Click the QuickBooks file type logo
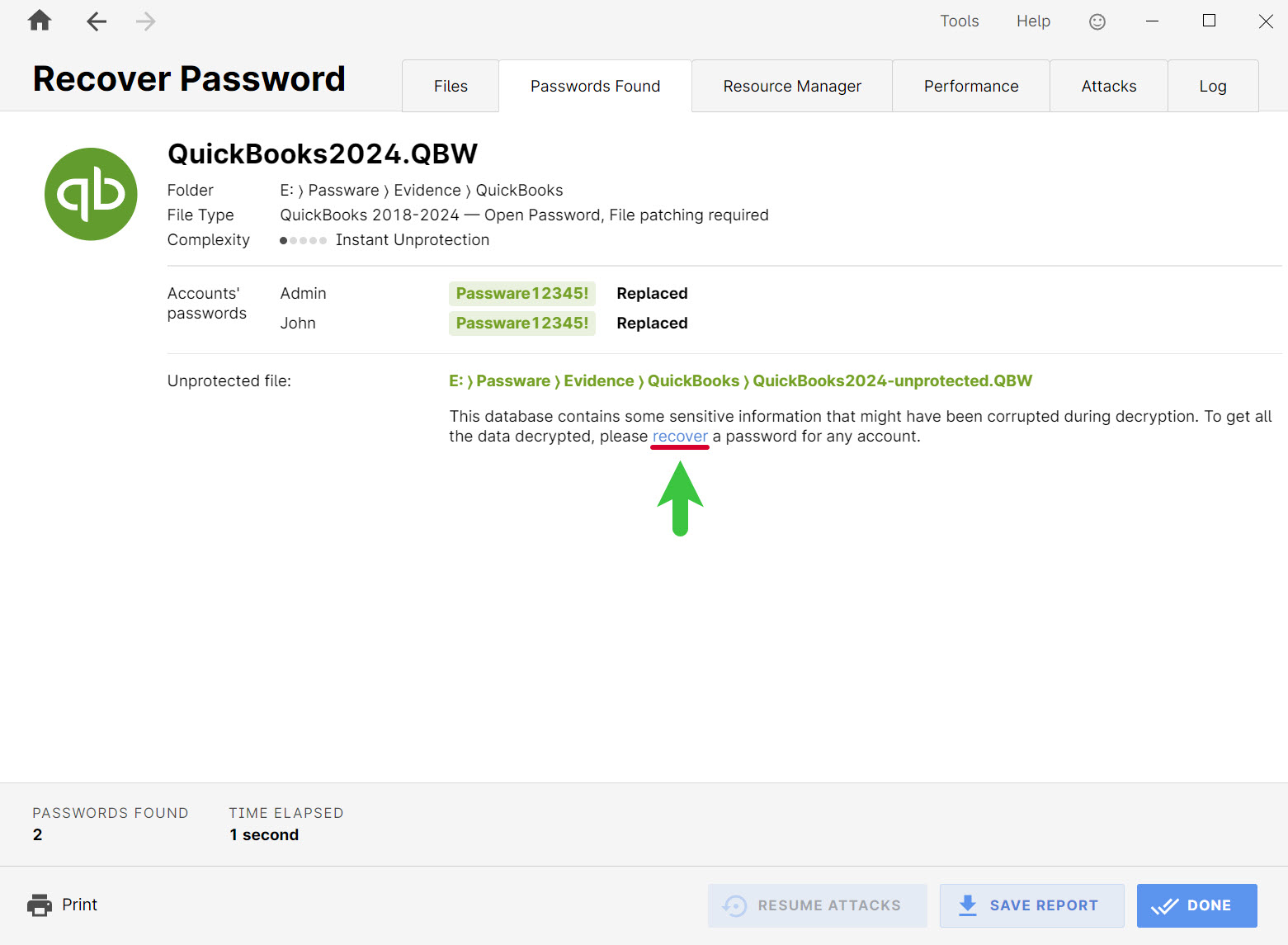Viewport: 1288px width, 945px height. pos(91,194)
